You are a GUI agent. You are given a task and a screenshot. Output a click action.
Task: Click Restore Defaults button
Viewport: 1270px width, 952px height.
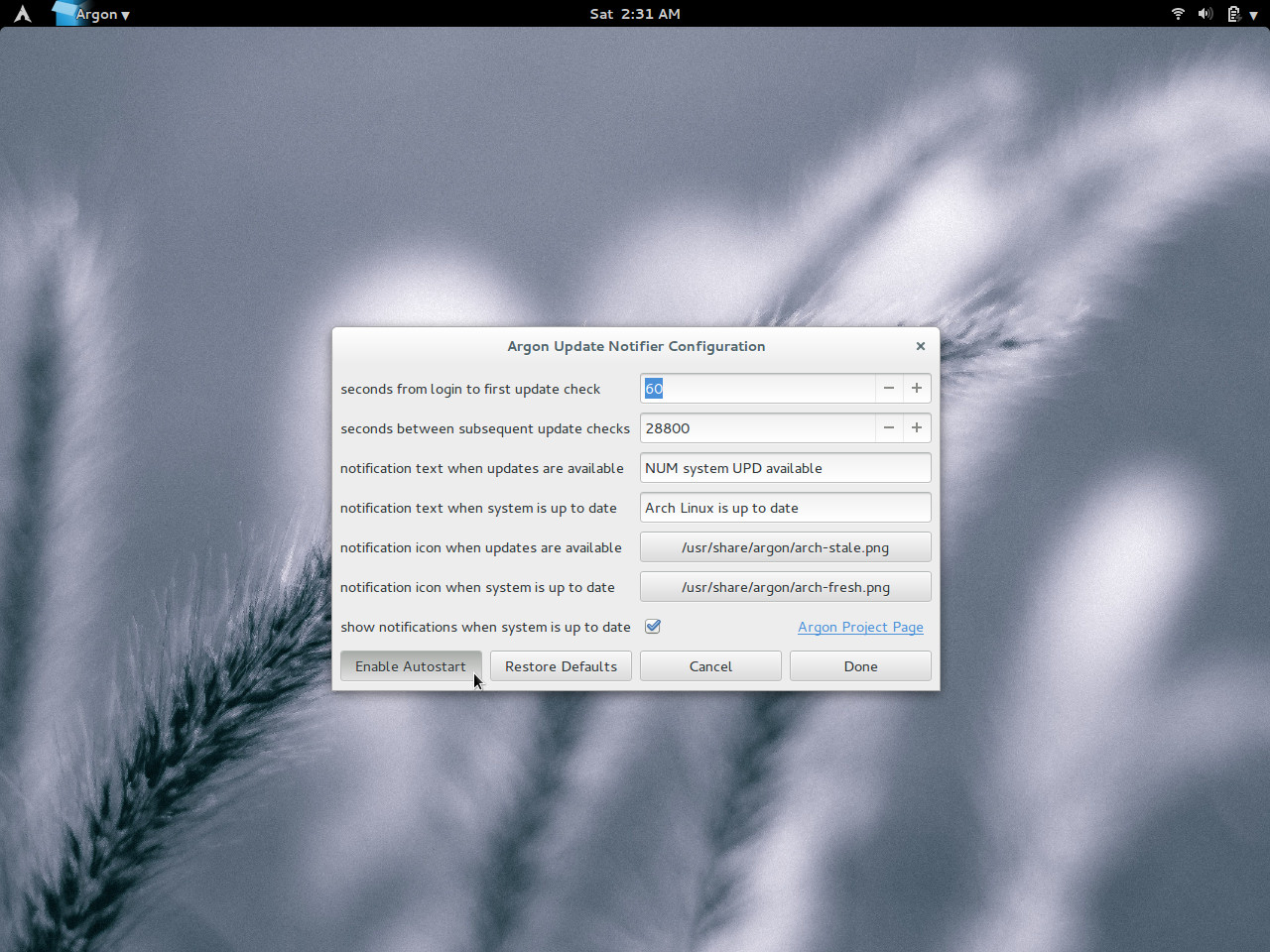point(561,666)
